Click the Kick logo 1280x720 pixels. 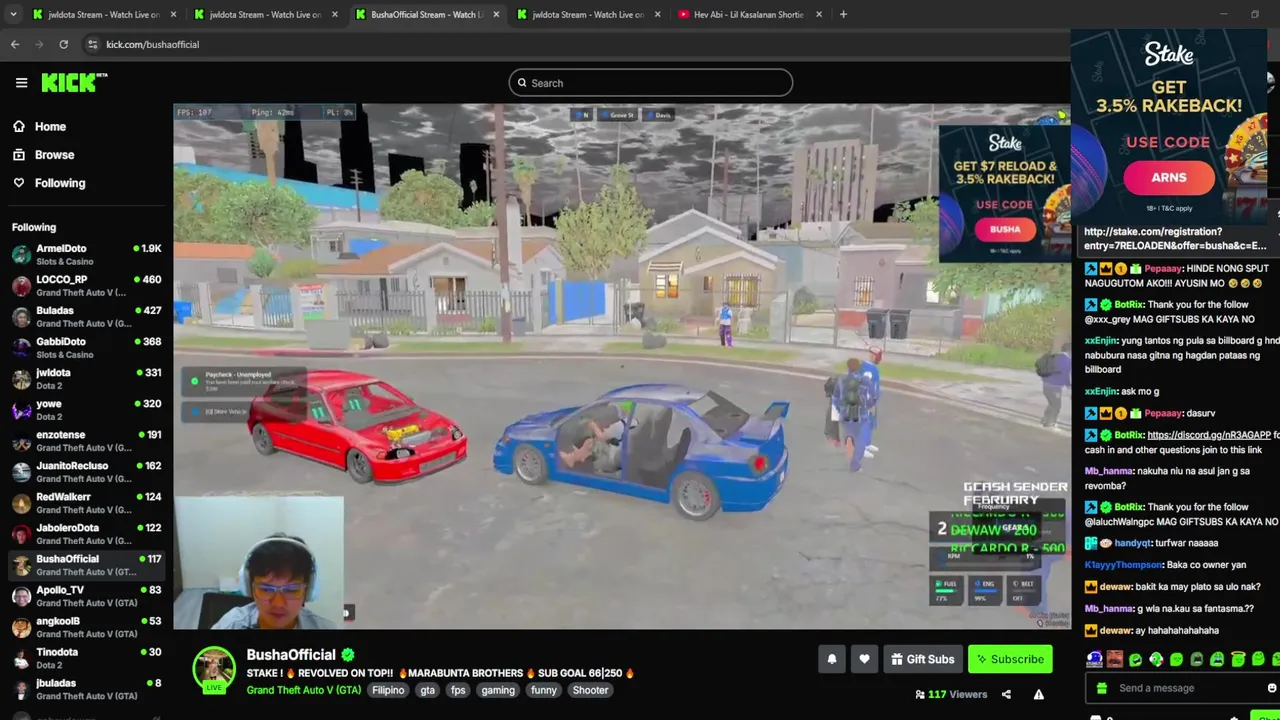coord(73,83)
